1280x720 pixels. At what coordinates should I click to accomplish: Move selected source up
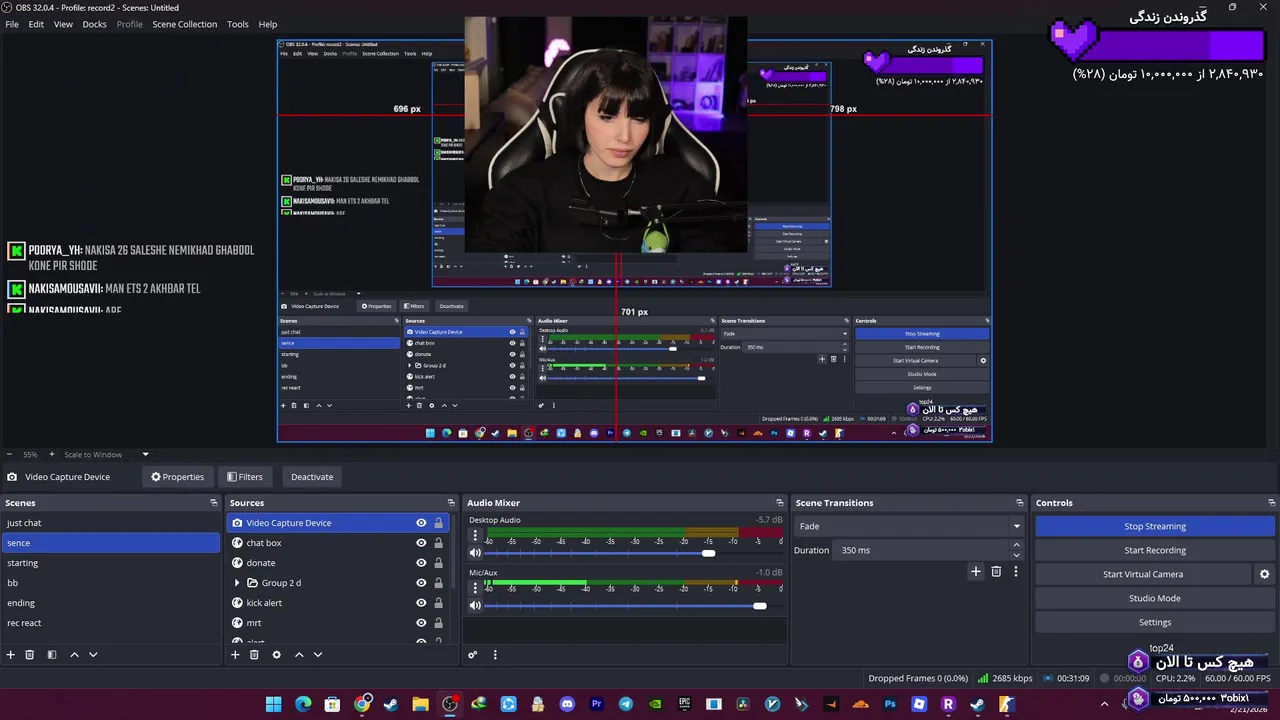(298, 655)
